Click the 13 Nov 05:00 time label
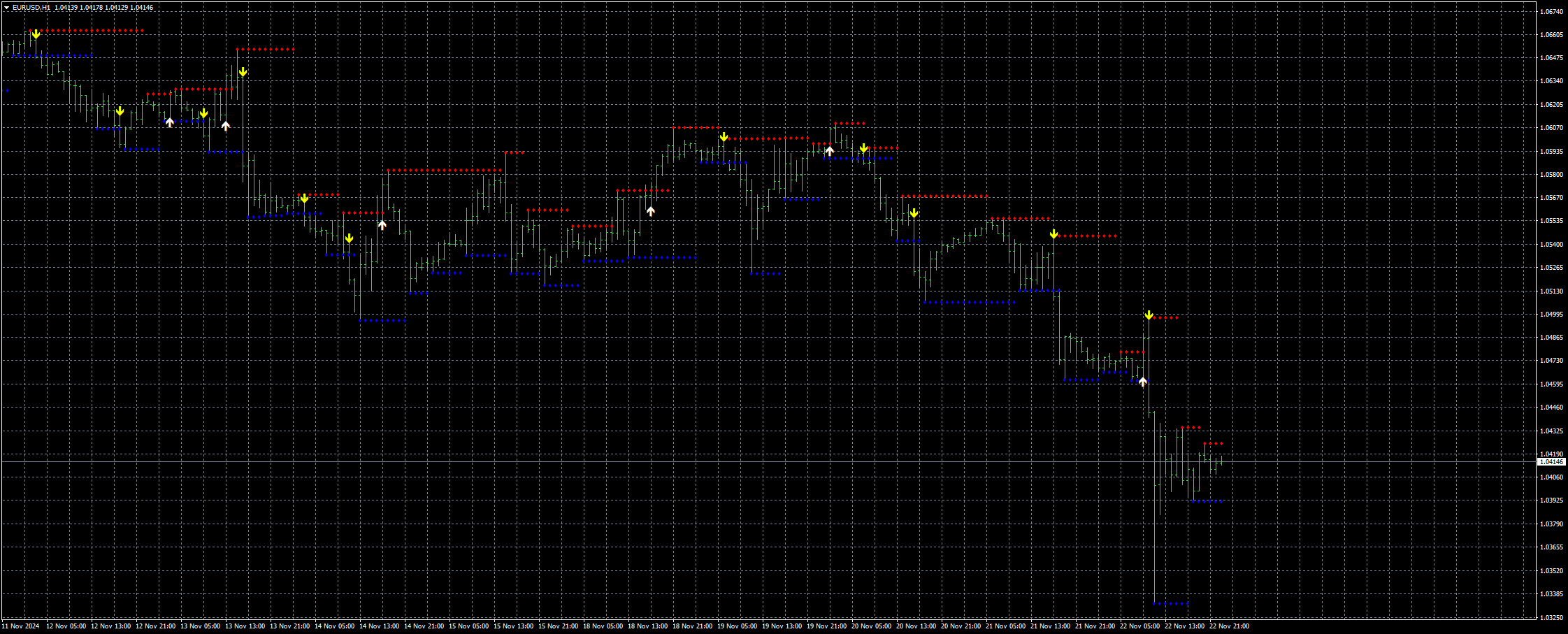The width and height of the screenshot is (1568, 634). [200, 626]
